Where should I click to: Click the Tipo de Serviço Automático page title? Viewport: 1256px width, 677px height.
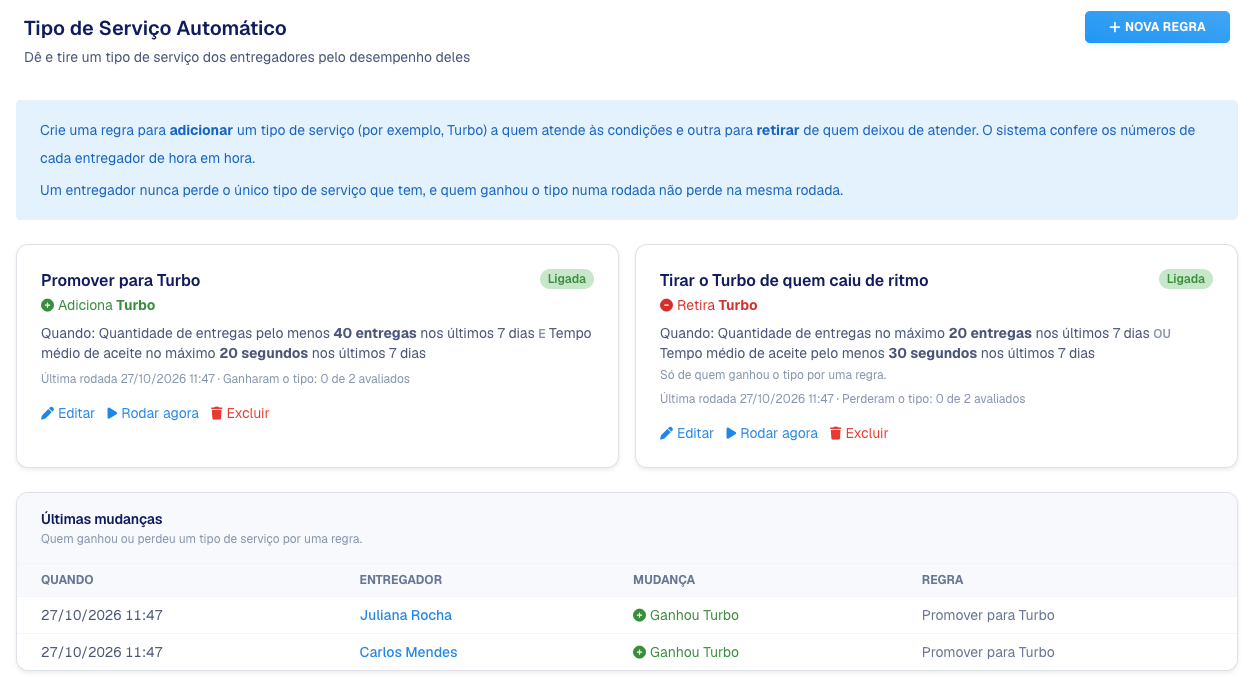(x=155, y=29)
